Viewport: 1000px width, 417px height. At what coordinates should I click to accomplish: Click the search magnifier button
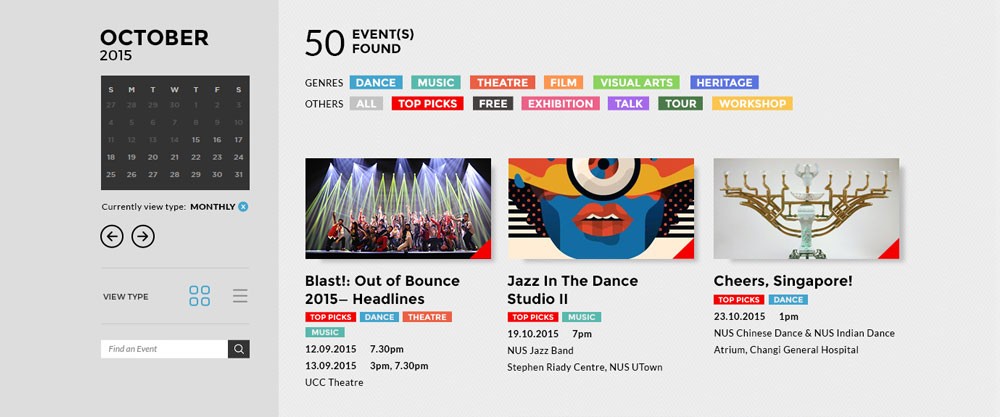pos(239,349)
